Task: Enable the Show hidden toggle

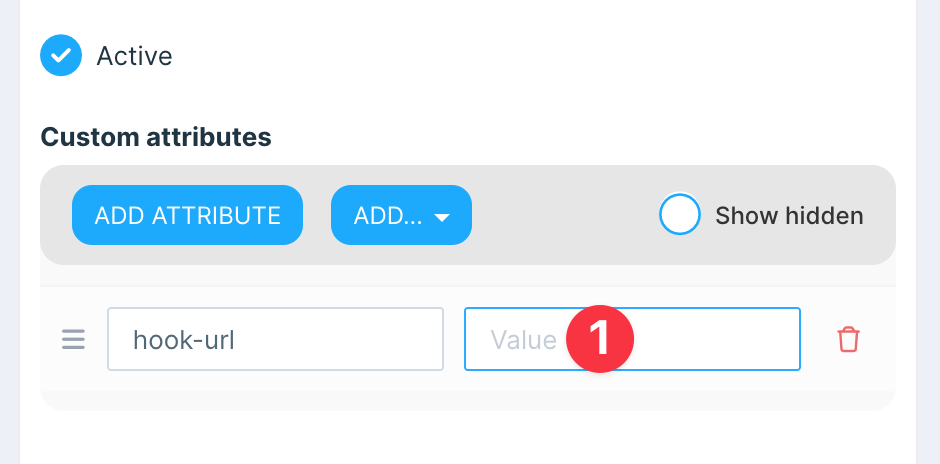Action: [680, 215]
